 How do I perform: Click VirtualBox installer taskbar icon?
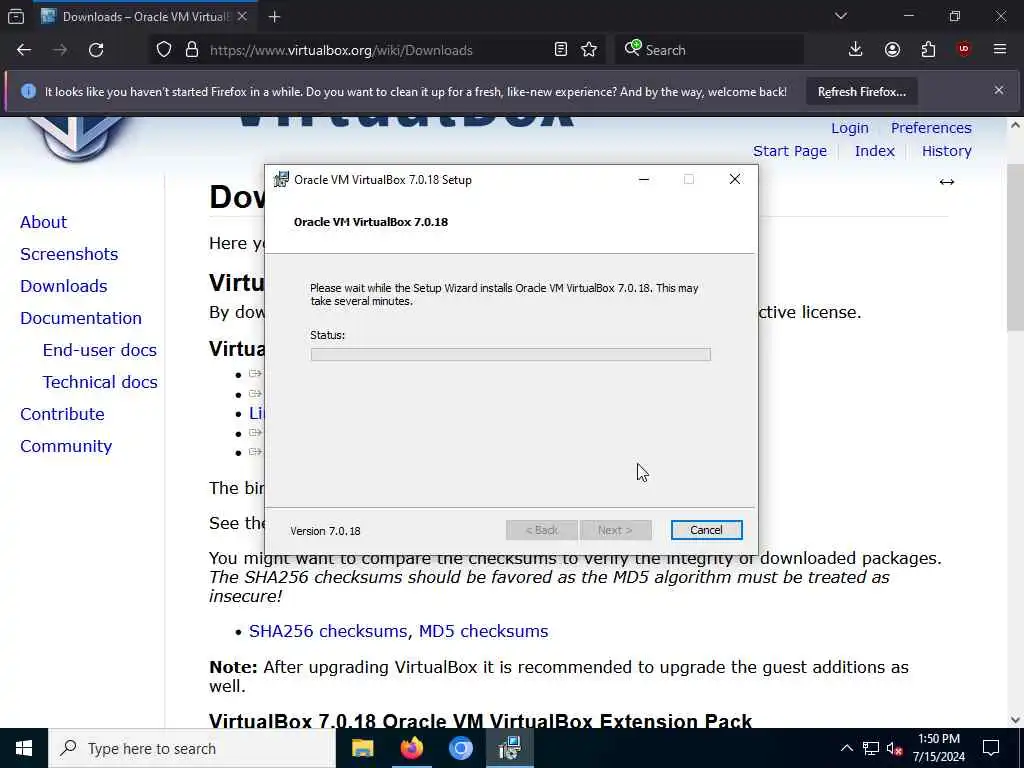[x=509, y=748]
